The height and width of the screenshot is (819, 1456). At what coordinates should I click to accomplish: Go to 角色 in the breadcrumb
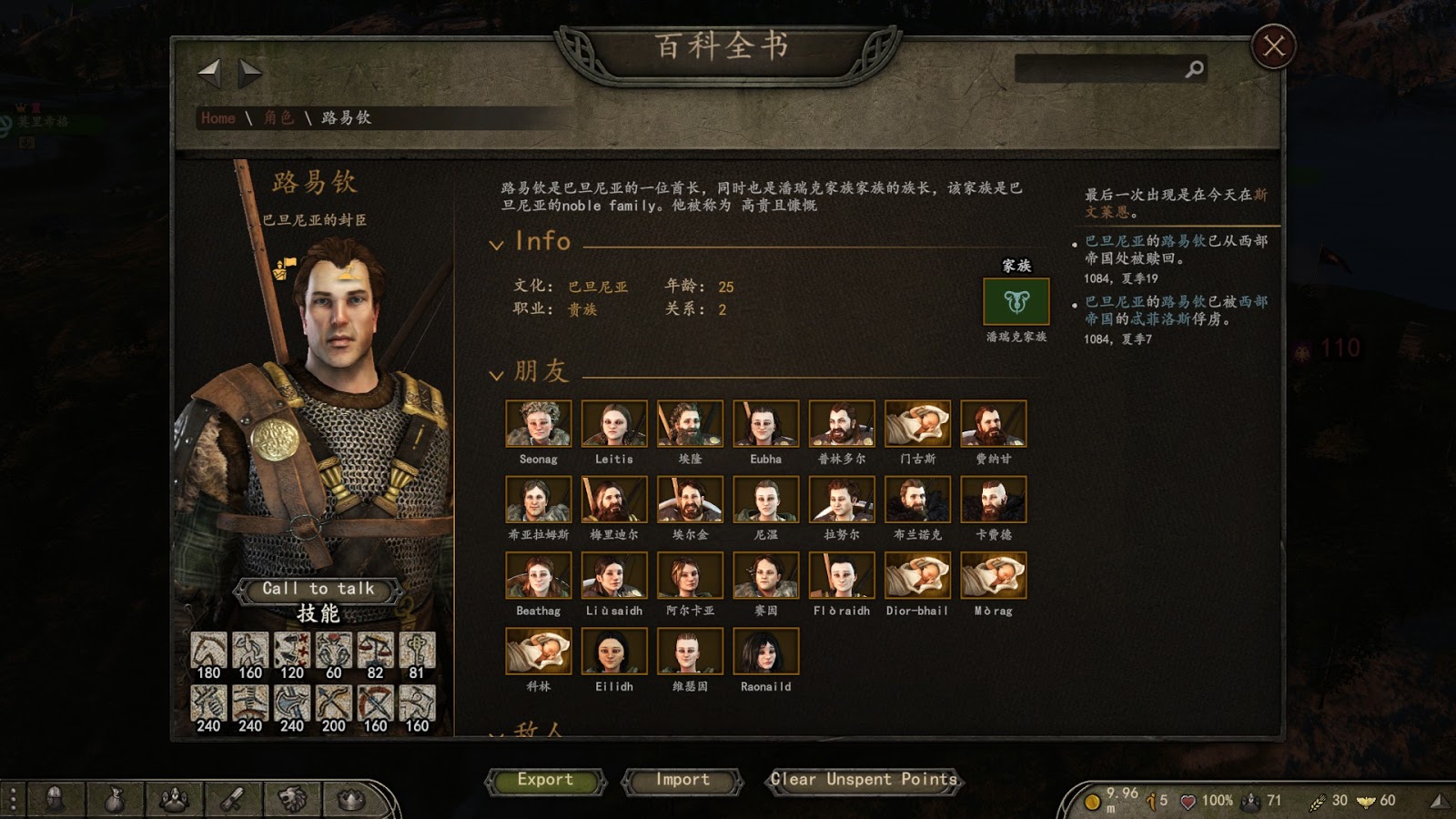(x=278, y=117)
